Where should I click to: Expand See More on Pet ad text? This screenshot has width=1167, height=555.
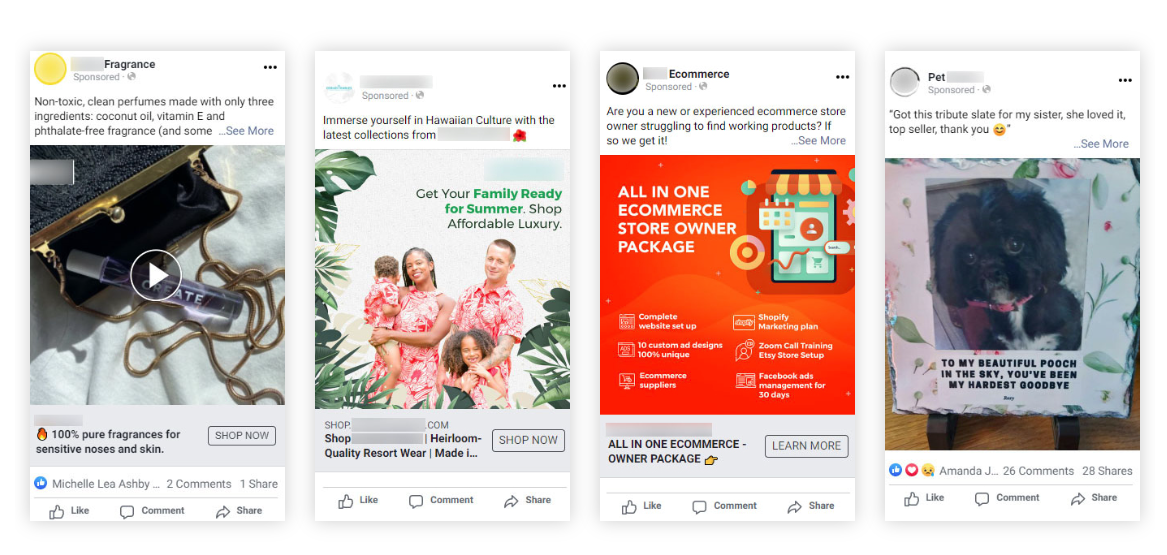tap(1104, 144)
